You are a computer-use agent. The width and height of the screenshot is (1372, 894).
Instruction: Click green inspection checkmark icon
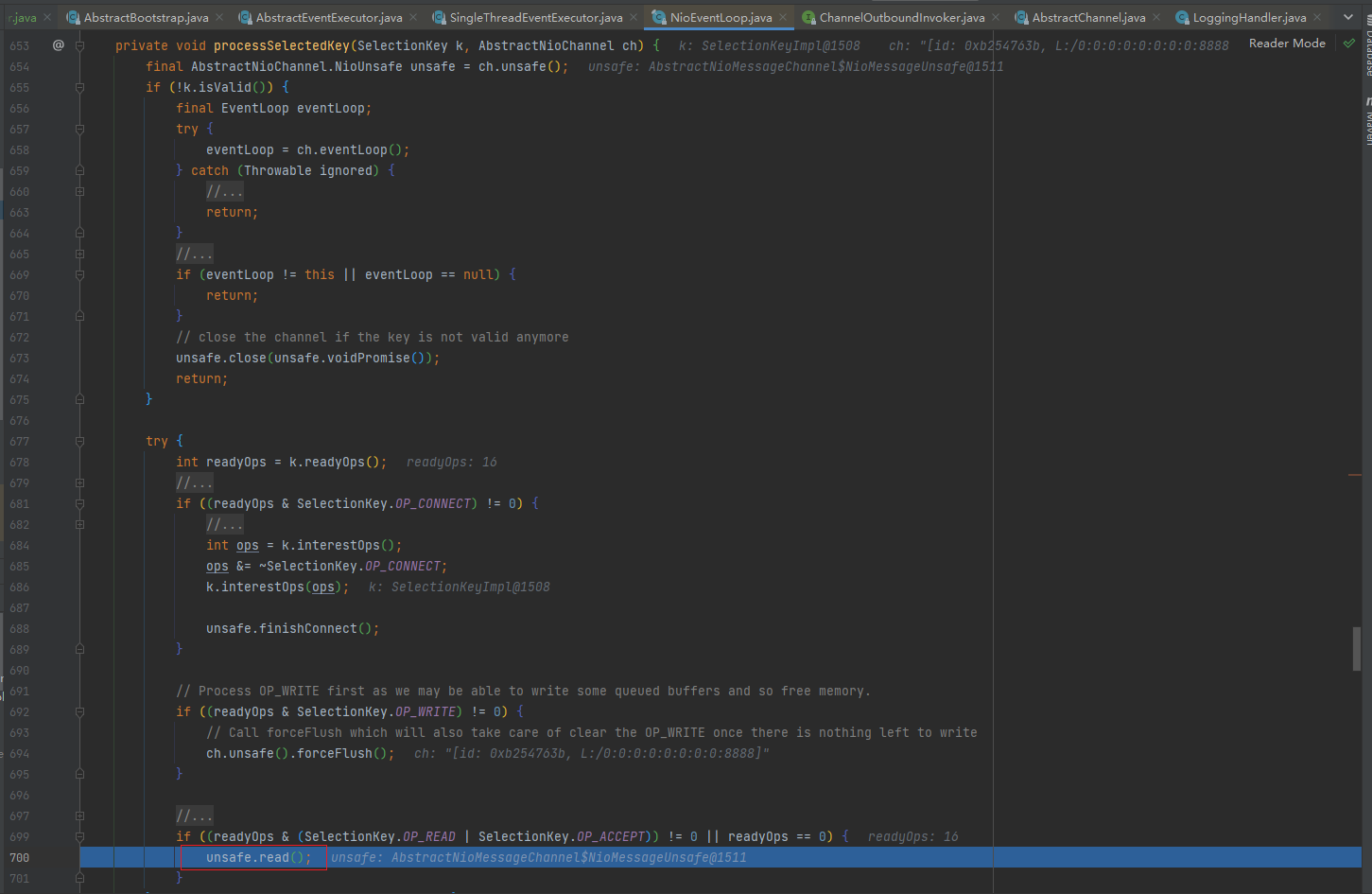coord(1348,44)
